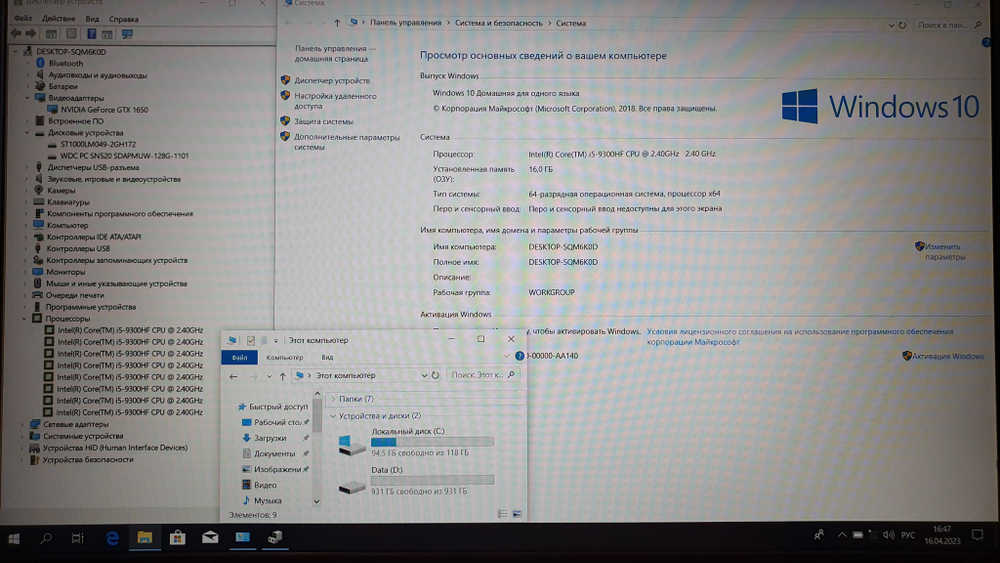The image size is (1000, 563).
Task: Open the notification center icon
Action: click(977, 535)
